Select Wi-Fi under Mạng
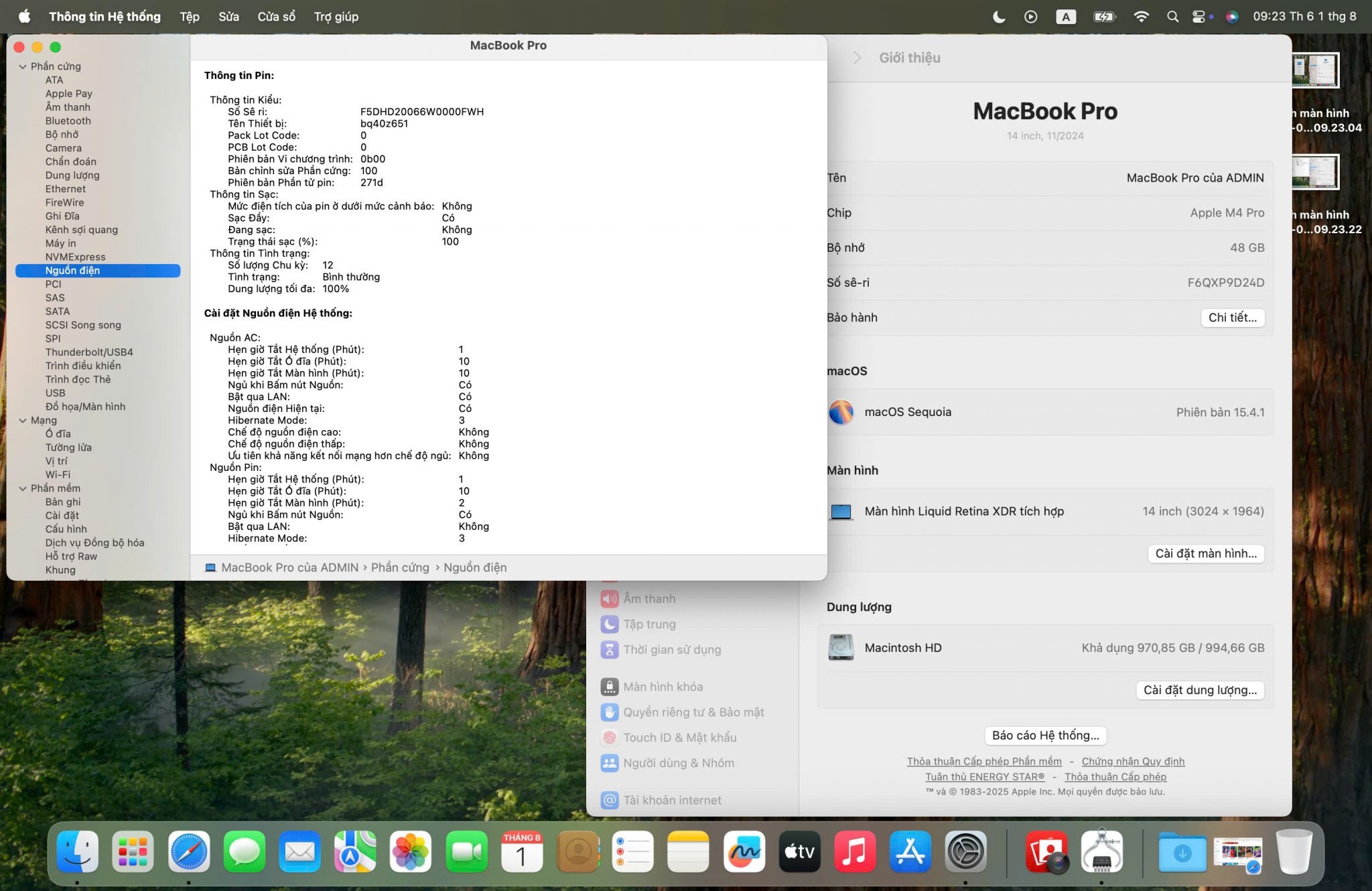The image size is (1372, 891). [58, 475]
